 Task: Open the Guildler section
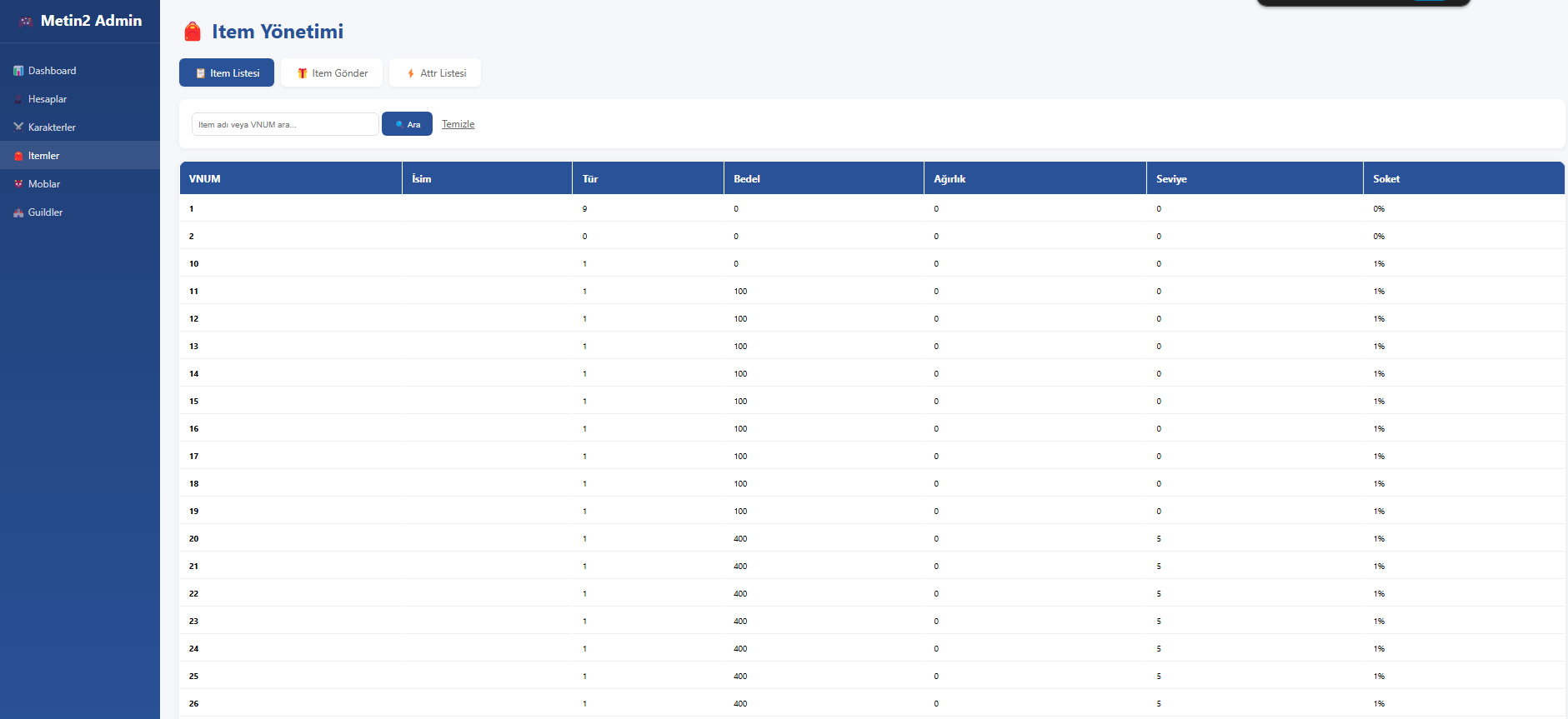(80, 212)
